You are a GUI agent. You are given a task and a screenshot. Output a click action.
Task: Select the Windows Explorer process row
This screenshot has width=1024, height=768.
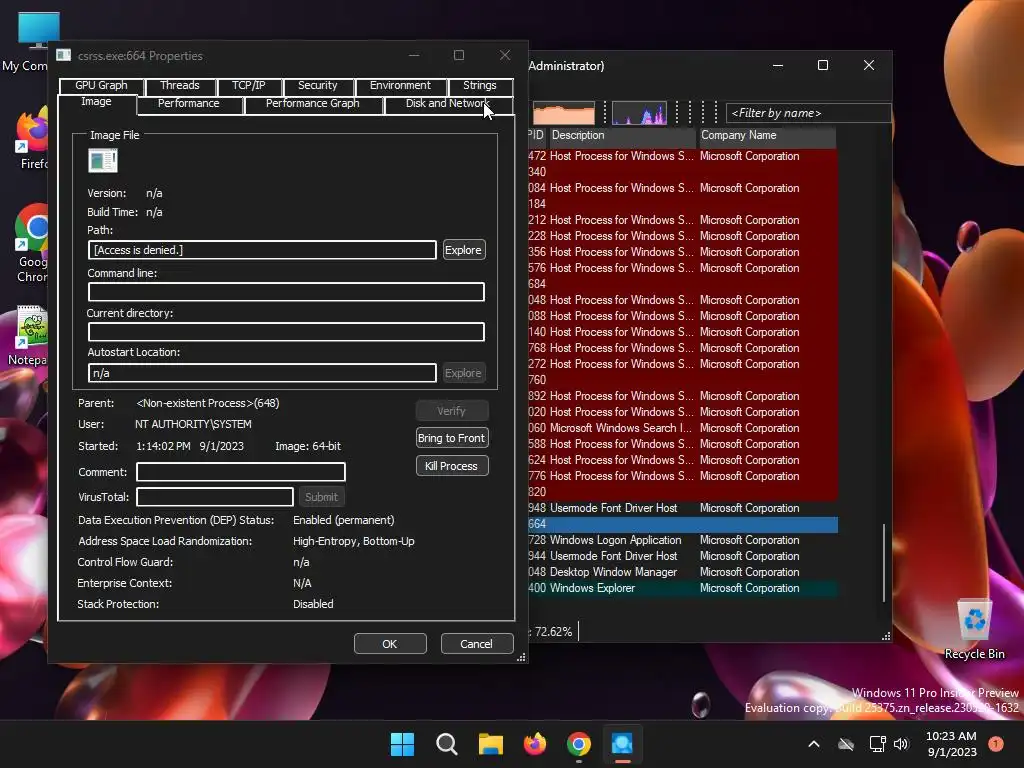[x=683, y=588]
